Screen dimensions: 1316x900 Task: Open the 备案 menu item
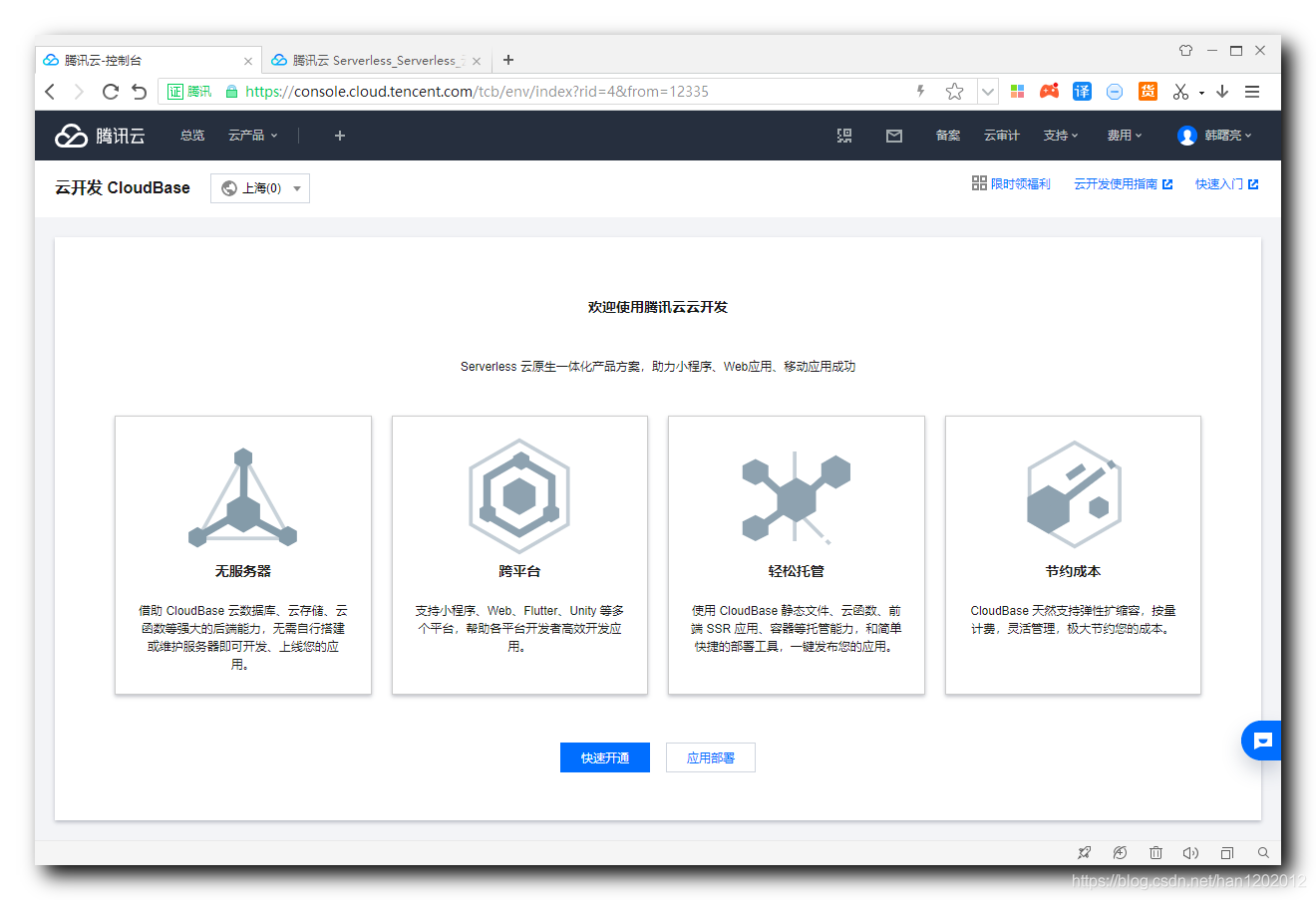pos(948,136)
